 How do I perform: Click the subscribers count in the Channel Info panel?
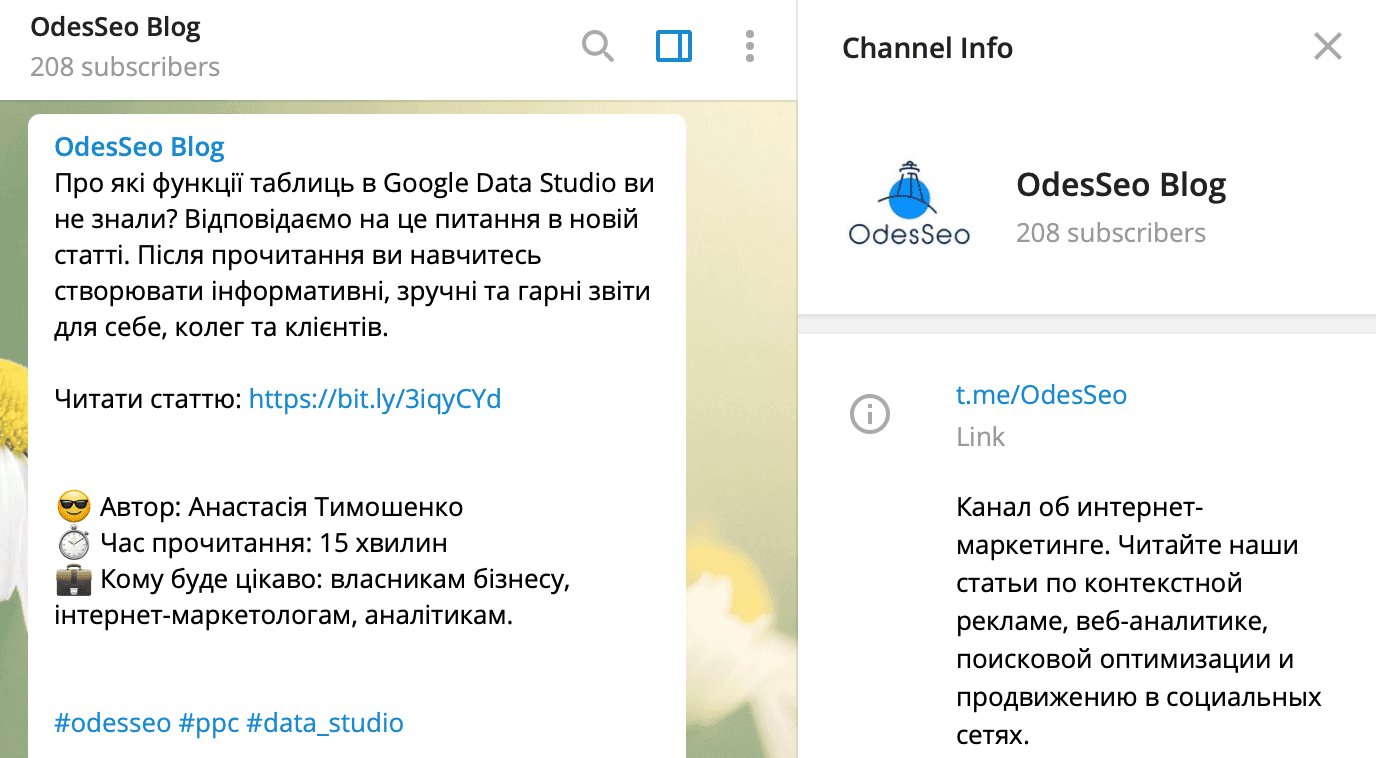coord(1111,231)
